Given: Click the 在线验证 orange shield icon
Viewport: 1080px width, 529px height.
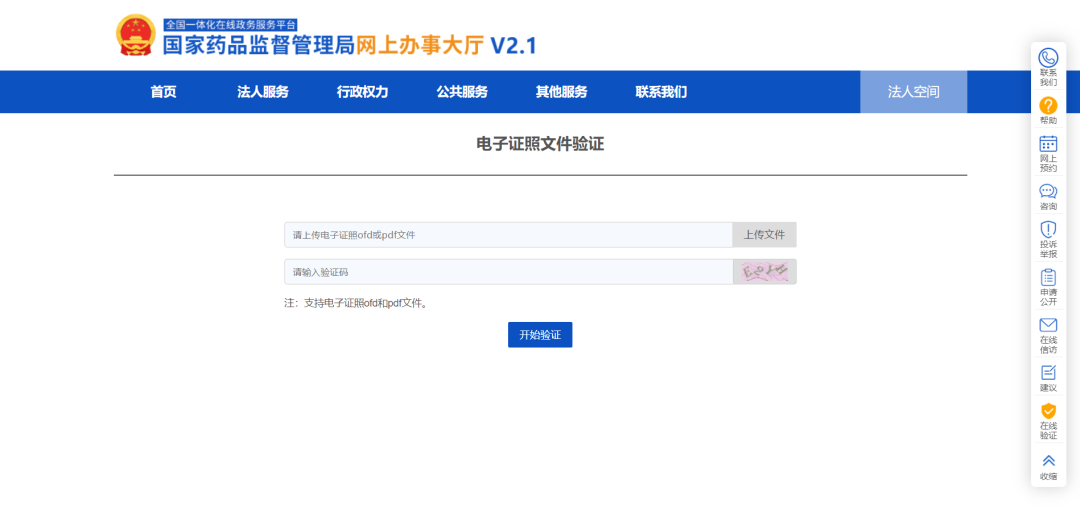Looking at the screenshot, I should pyautogui.click(x=1048, y=411).
